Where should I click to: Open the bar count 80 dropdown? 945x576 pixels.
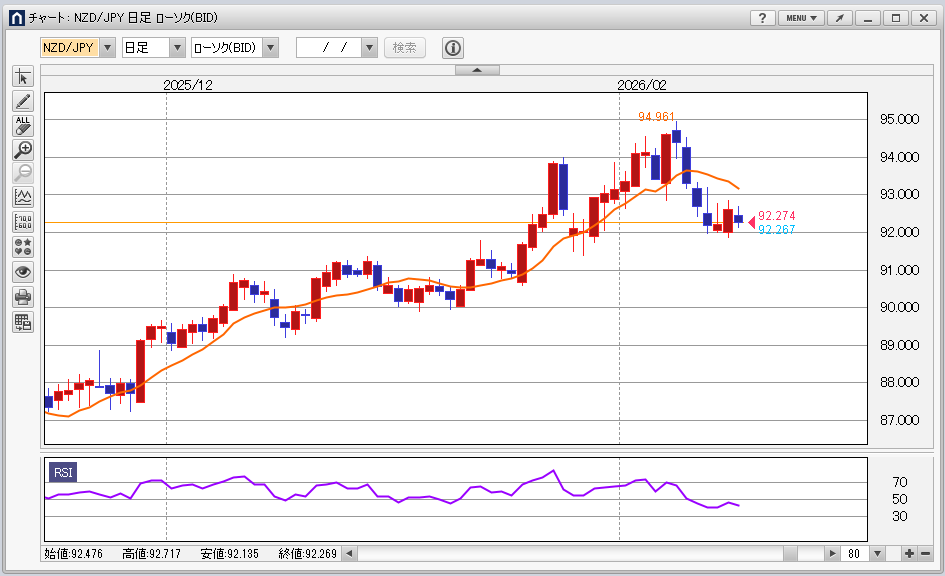878,553
